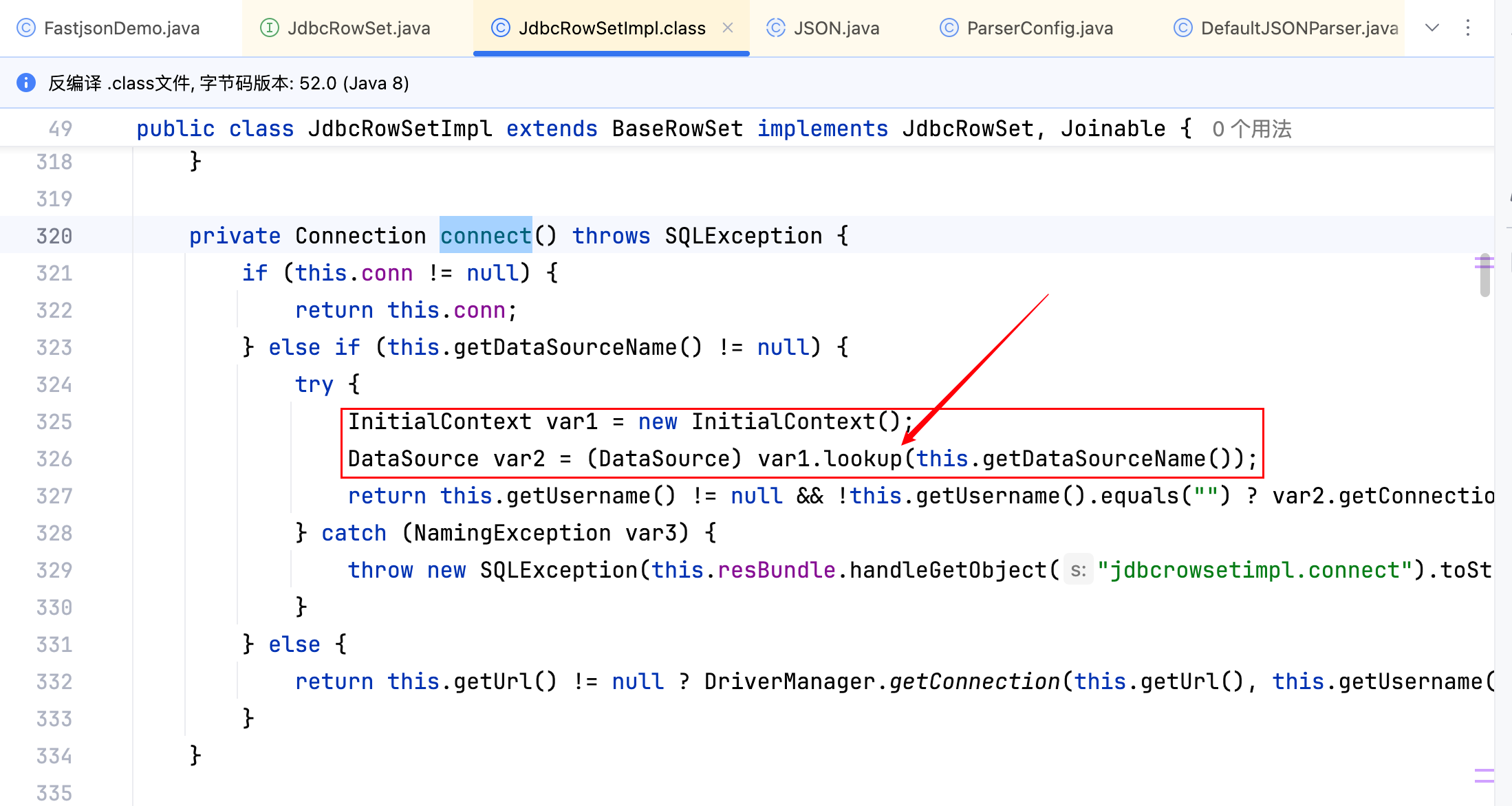
Task: Click the purple marker at bottom of scrollbar
Action: pyautogui.click(x=1484, y=776)
